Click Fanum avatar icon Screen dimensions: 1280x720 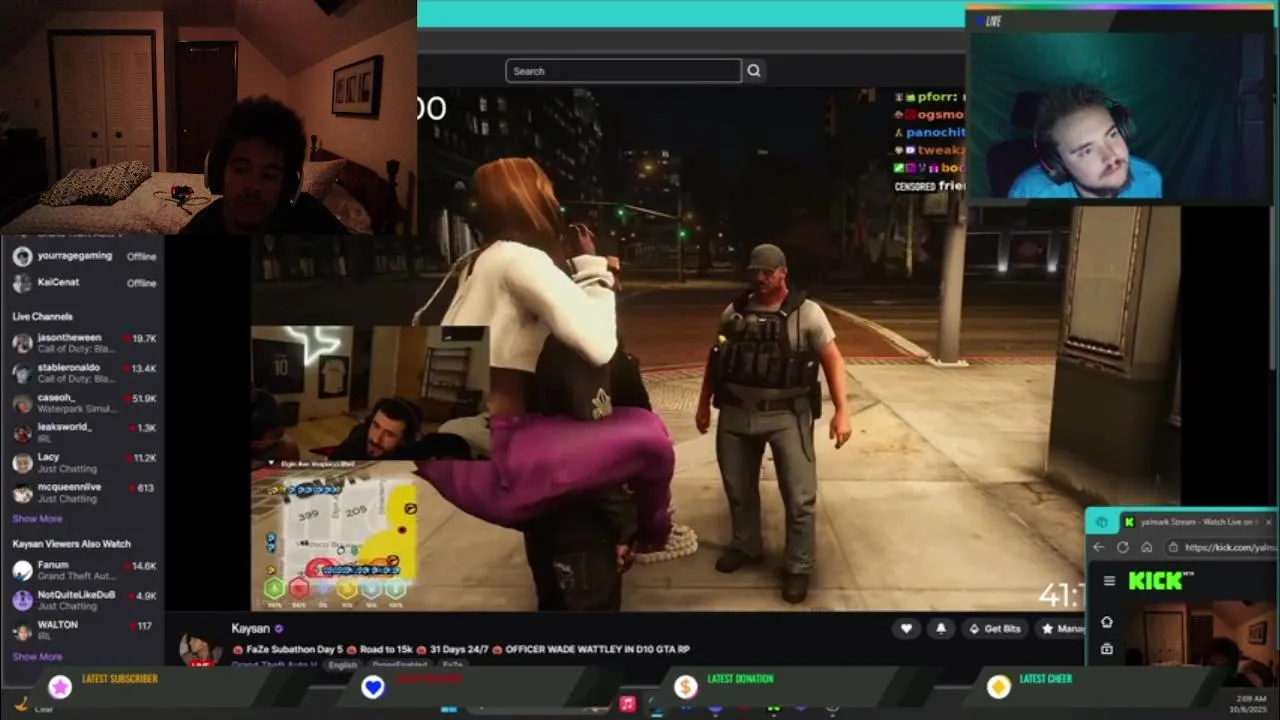tap(22, 570)
